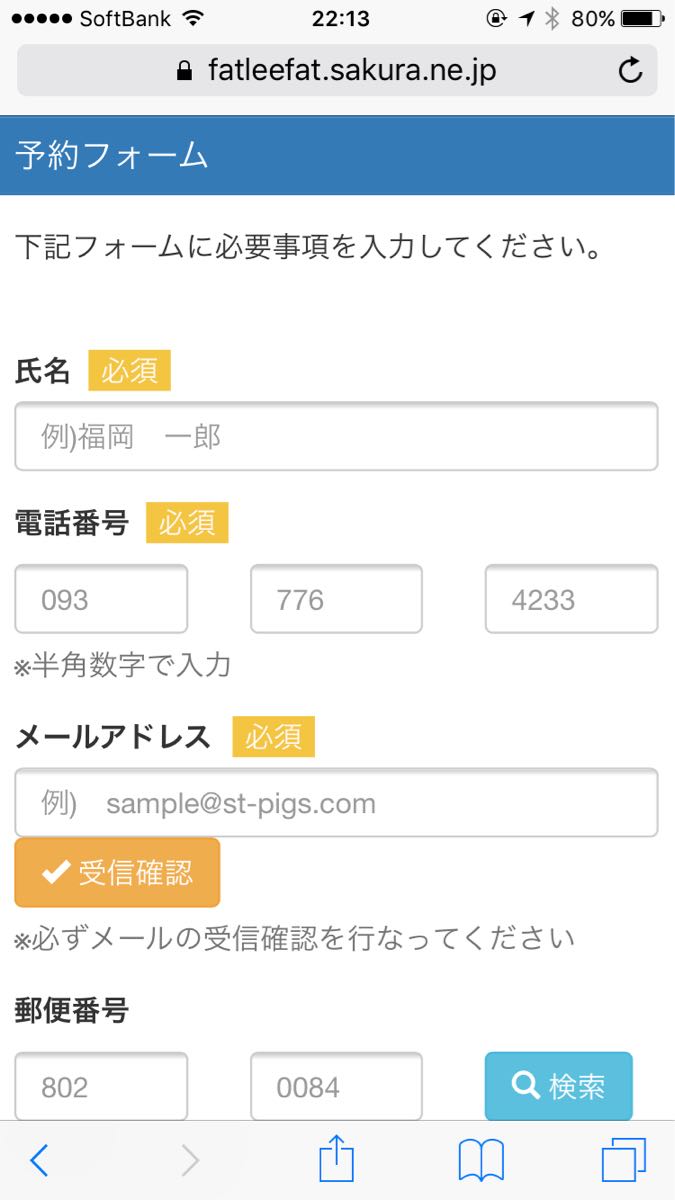Tap battery icon in status bar
675x1200 pixels.
coord(642,19)
